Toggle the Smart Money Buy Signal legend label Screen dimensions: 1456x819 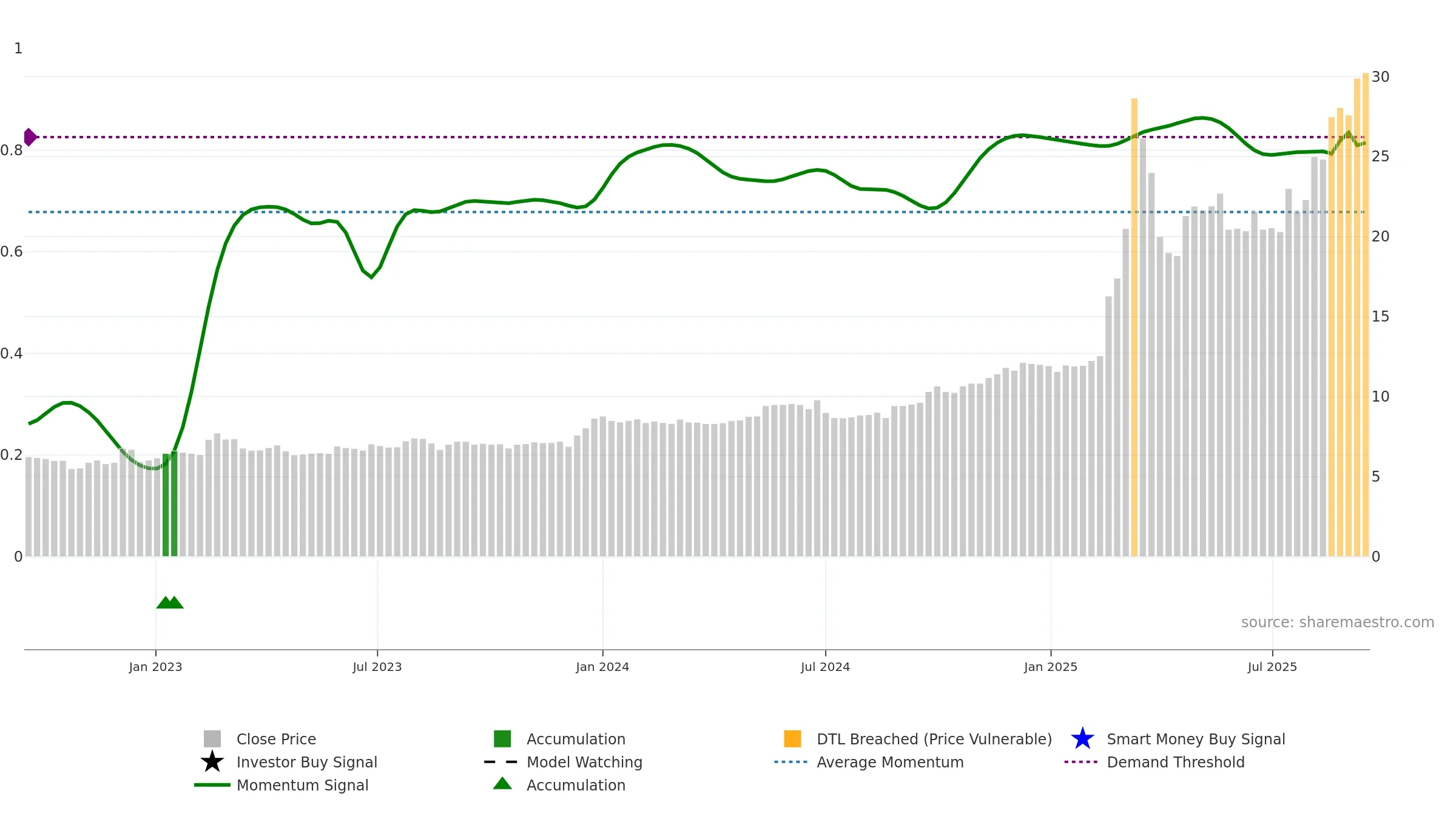pyautogui.click(x=1196, y=739)
